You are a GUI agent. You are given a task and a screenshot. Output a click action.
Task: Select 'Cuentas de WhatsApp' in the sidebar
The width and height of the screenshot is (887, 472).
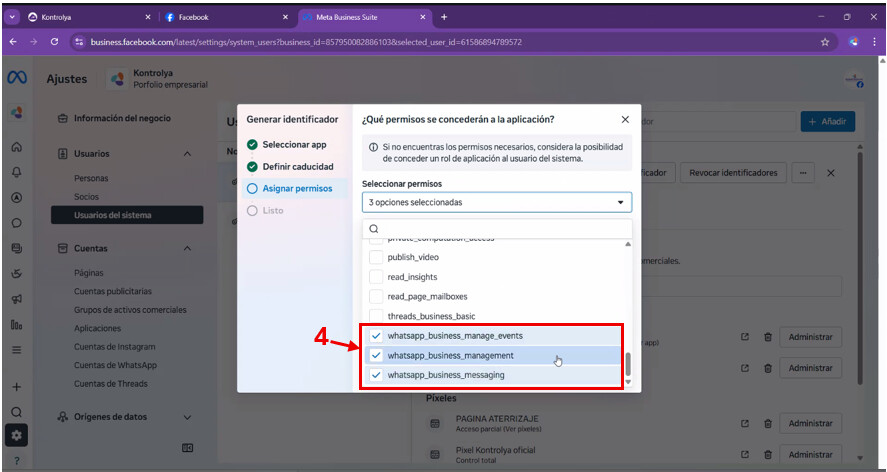point(114,365)
